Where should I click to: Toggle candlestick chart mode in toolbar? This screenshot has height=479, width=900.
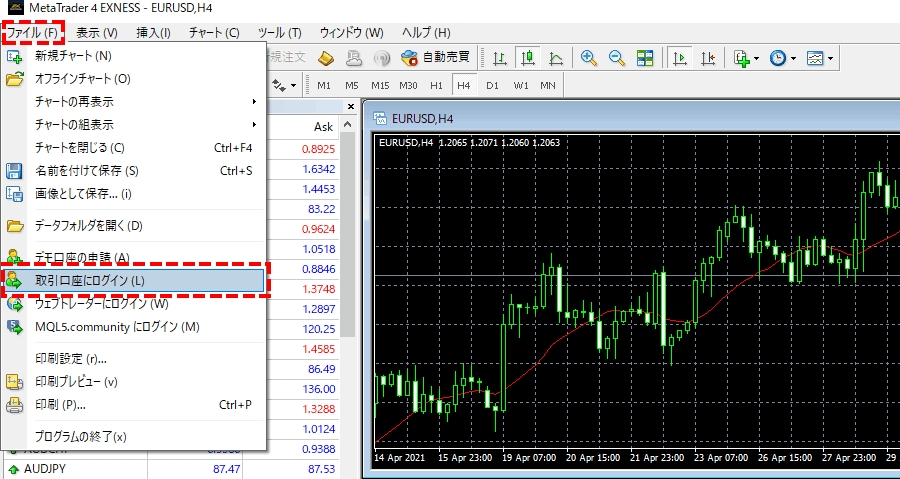pyautogui.click(x=527, y=58)
